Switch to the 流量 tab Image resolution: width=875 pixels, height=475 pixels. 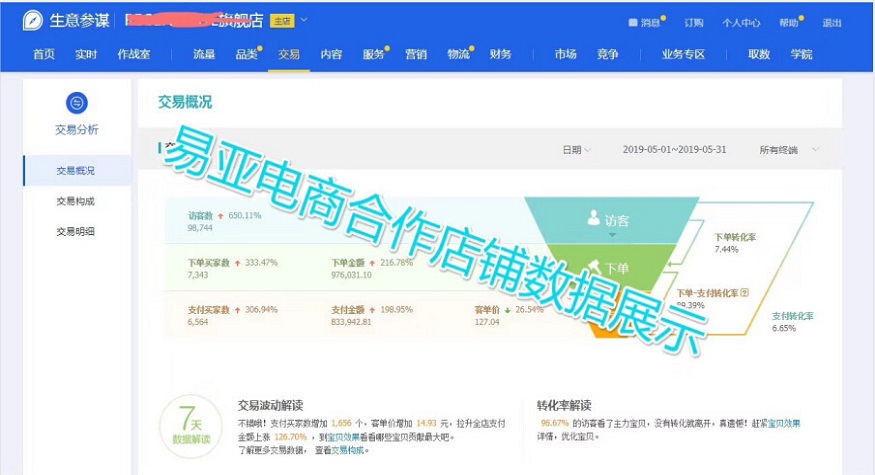(204, 55)
